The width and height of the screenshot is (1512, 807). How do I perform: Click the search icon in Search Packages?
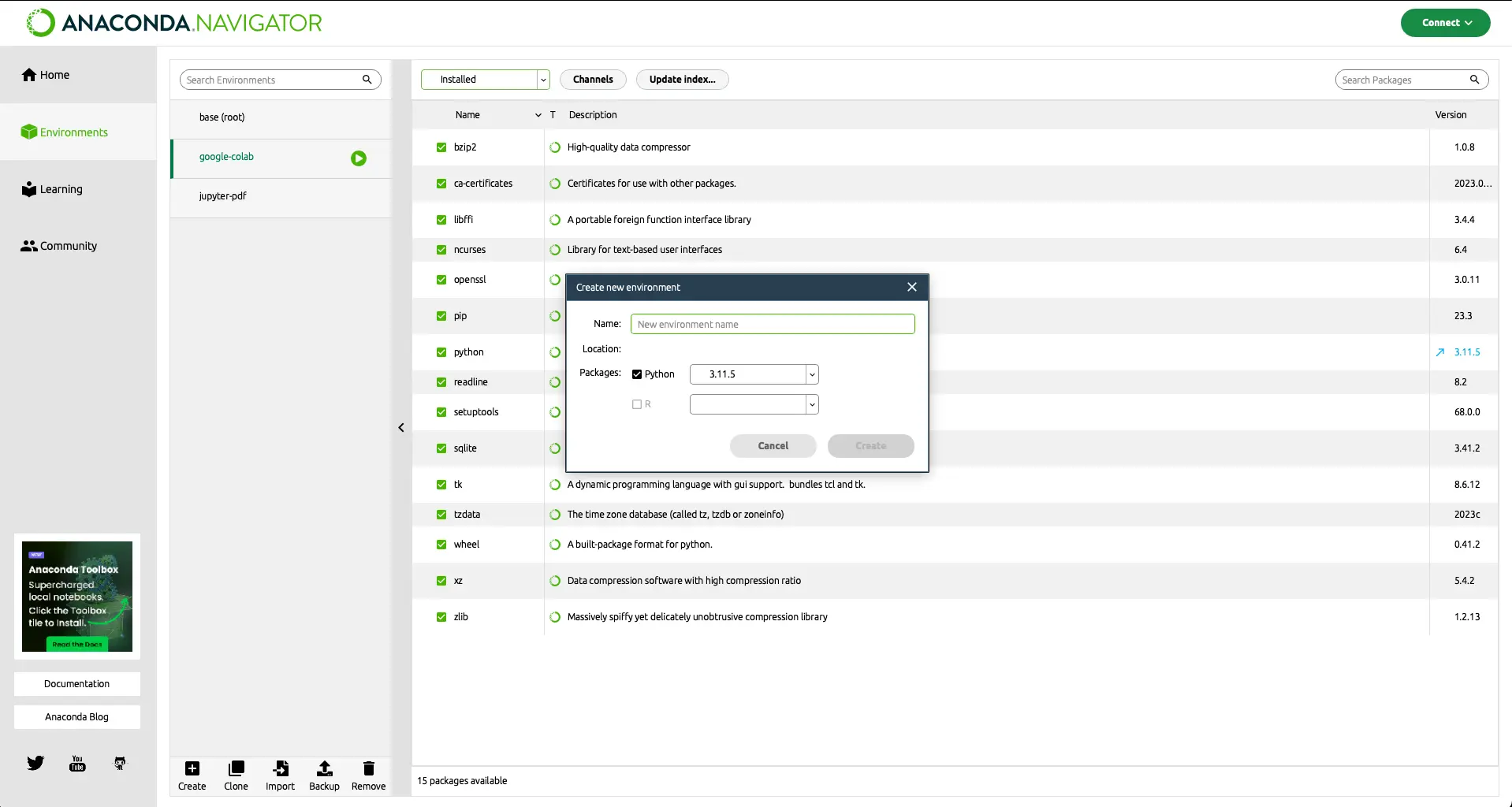point(1474,80)
